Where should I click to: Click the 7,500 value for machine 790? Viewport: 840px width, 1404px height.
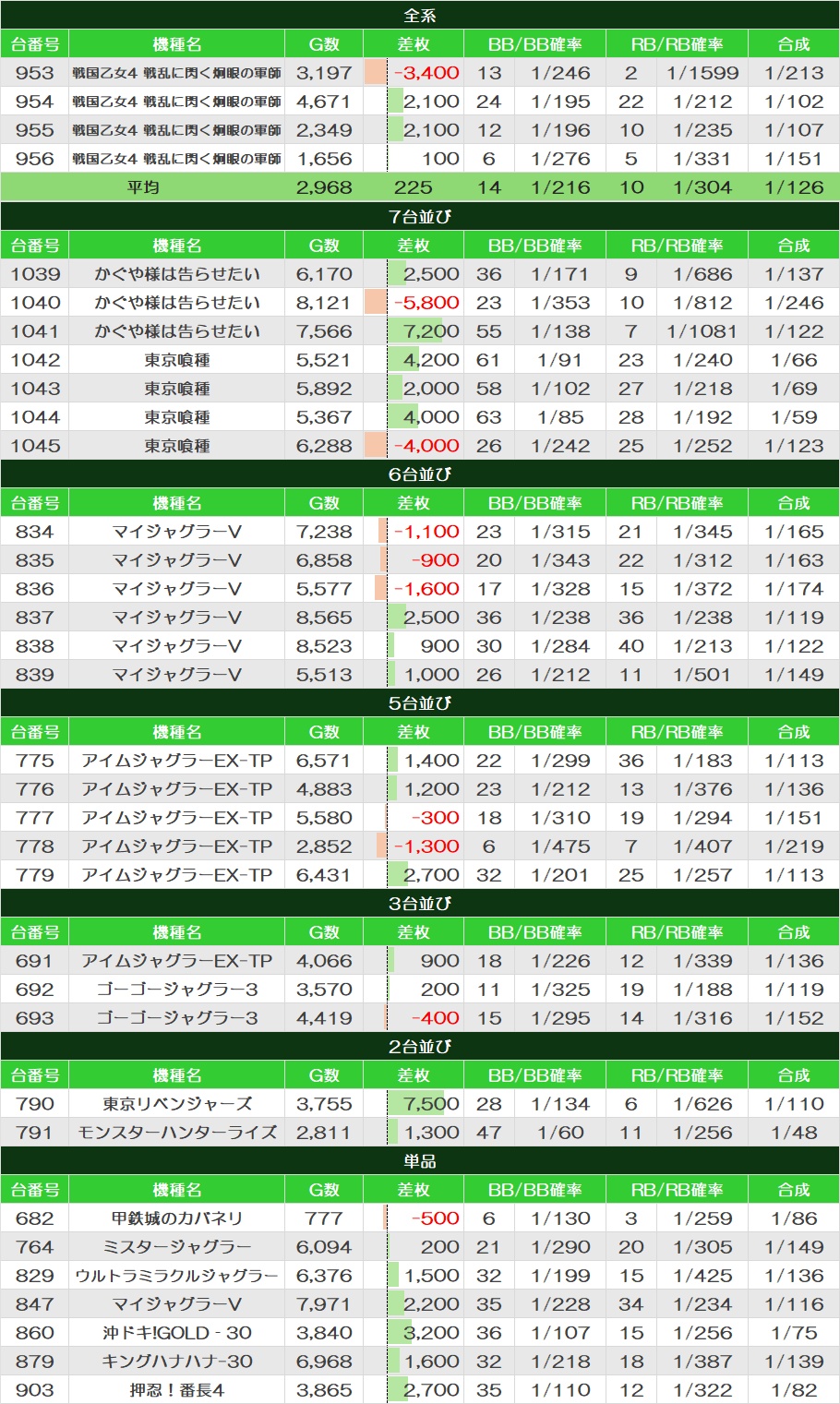coord(431,1104)
